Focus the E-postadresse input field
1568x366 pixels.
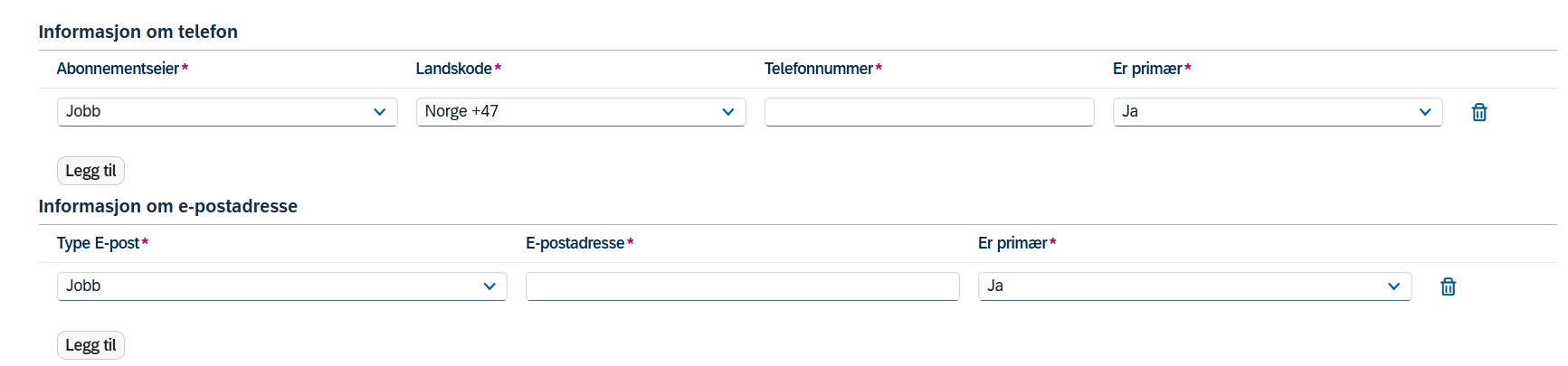742,286
